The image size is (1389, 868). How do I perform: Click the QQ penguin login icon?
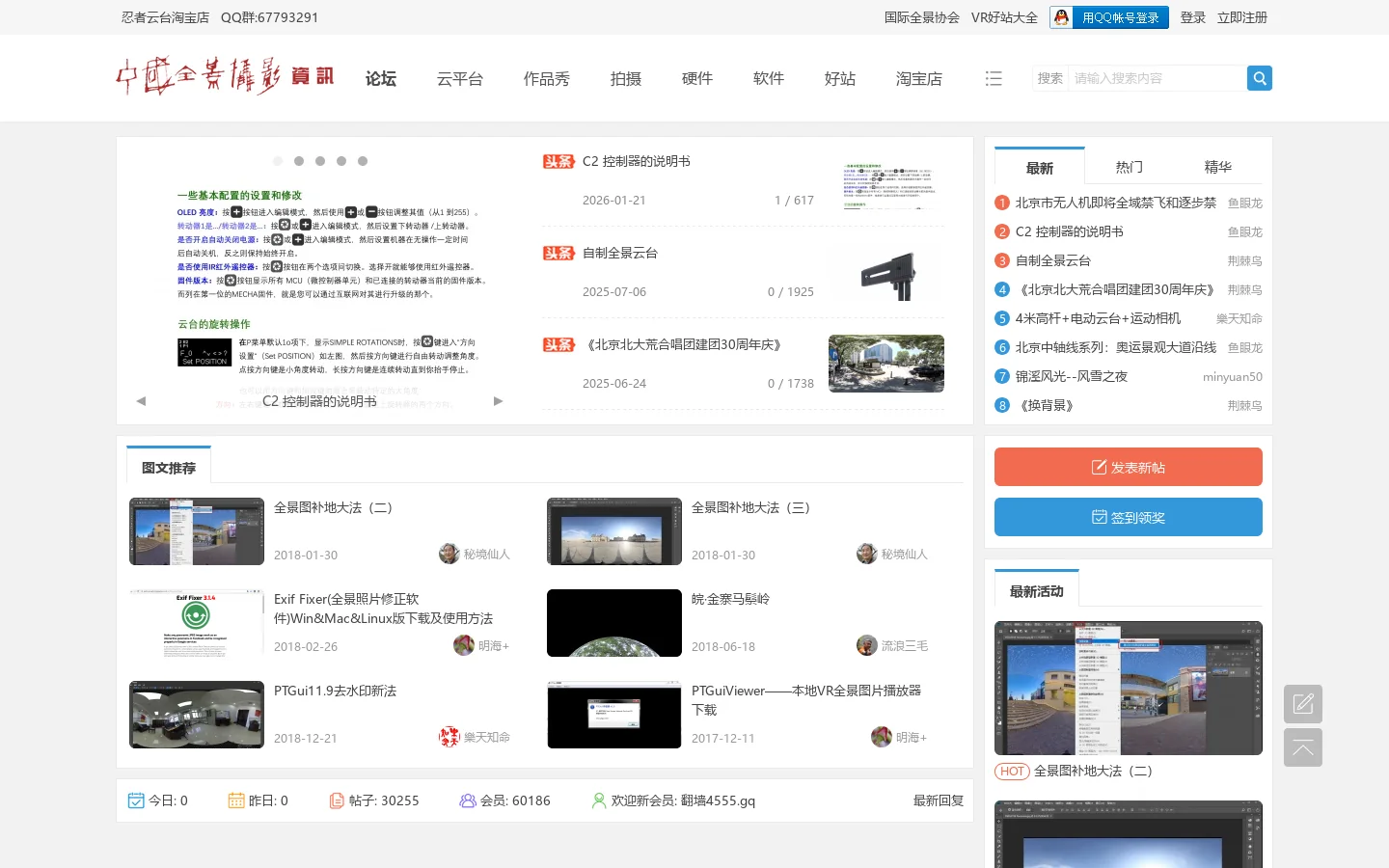[x=1061, y=17]
